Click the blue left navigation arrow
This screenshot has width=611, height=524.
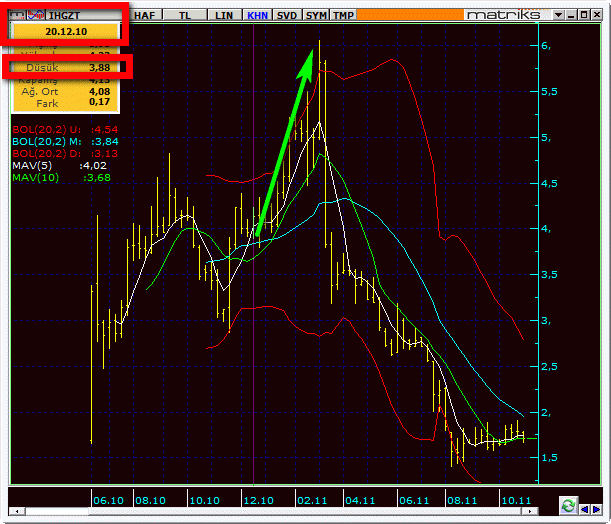(584, 509)
